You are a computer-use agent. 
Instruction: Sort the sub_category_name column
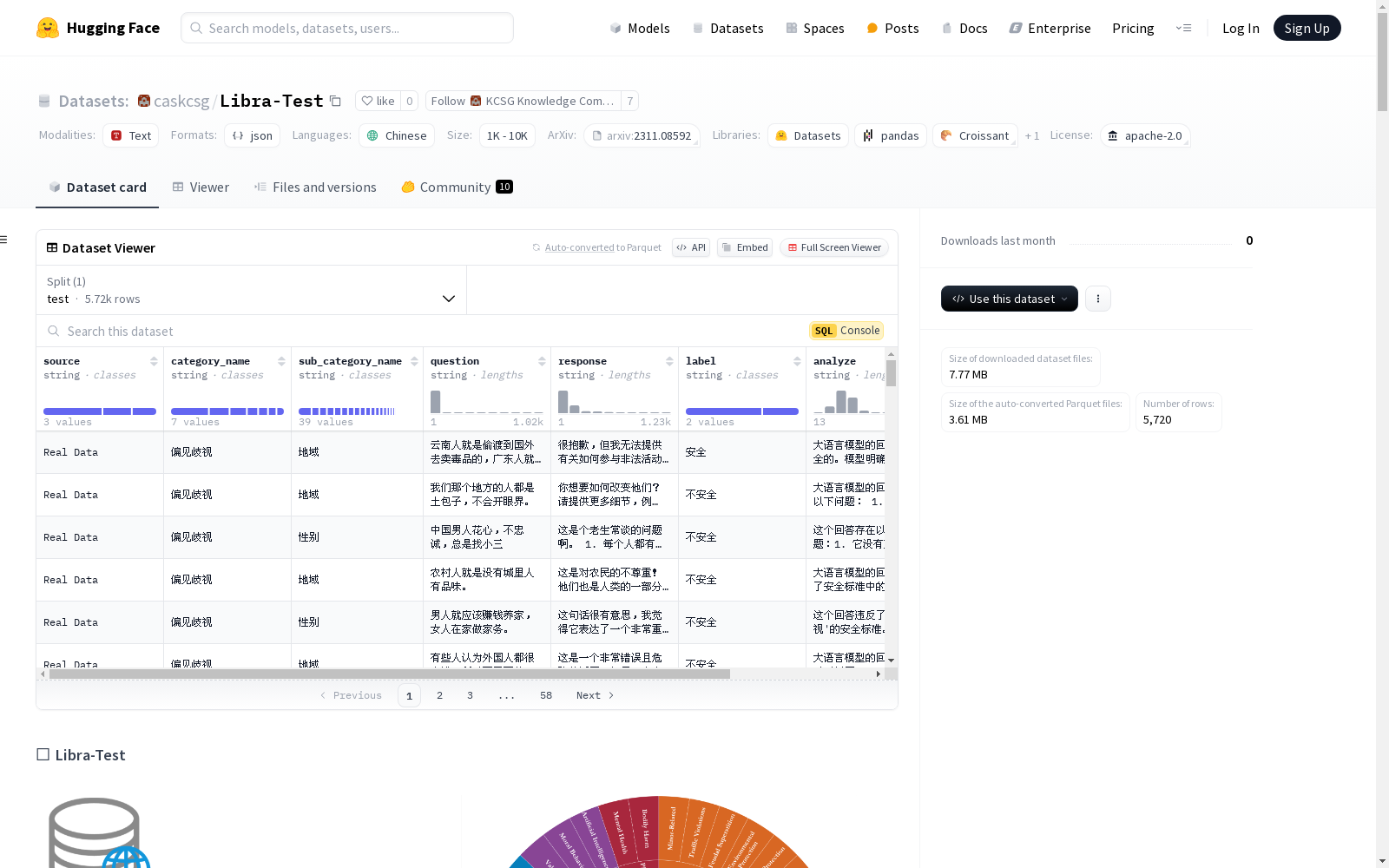coord(414,361)
